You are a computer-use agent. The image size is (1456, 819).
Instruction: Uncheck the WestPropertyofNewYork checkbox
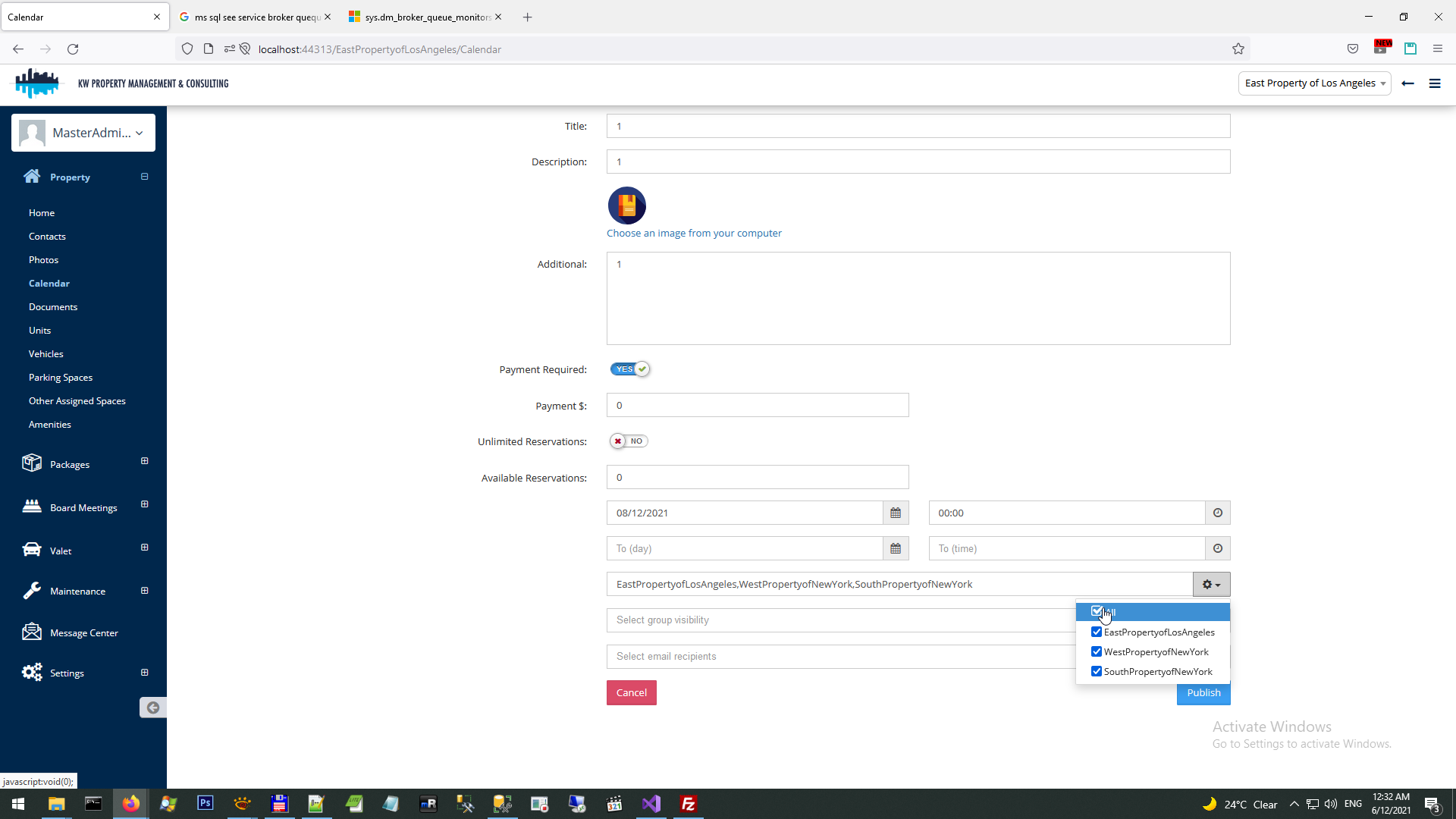point(1097,652)
